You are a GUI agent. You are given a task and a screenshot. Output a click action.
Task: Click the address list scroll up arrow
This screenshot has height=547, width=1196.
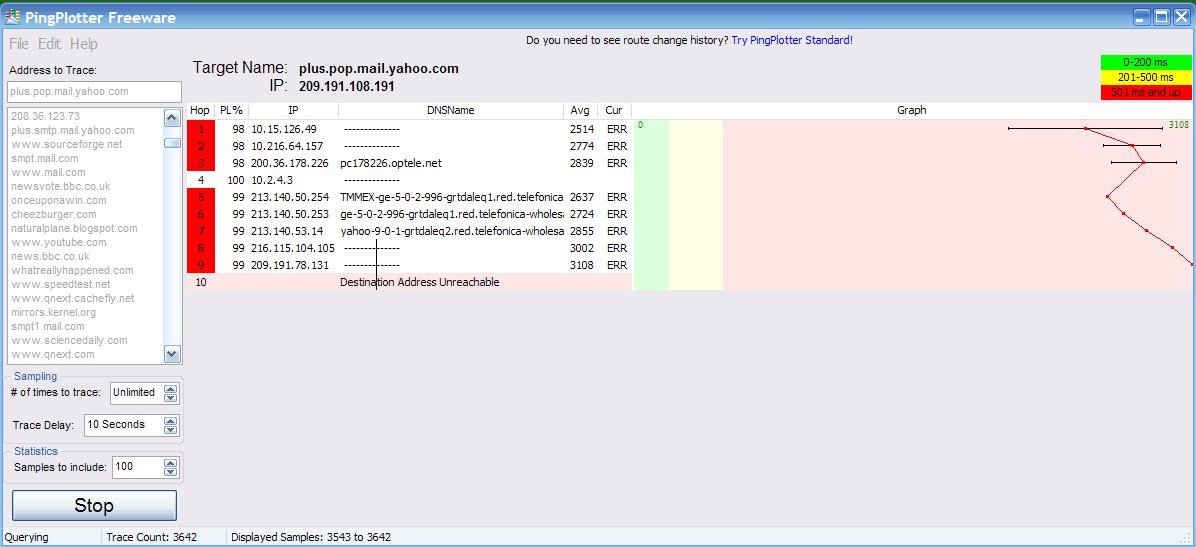coord(172,117)
